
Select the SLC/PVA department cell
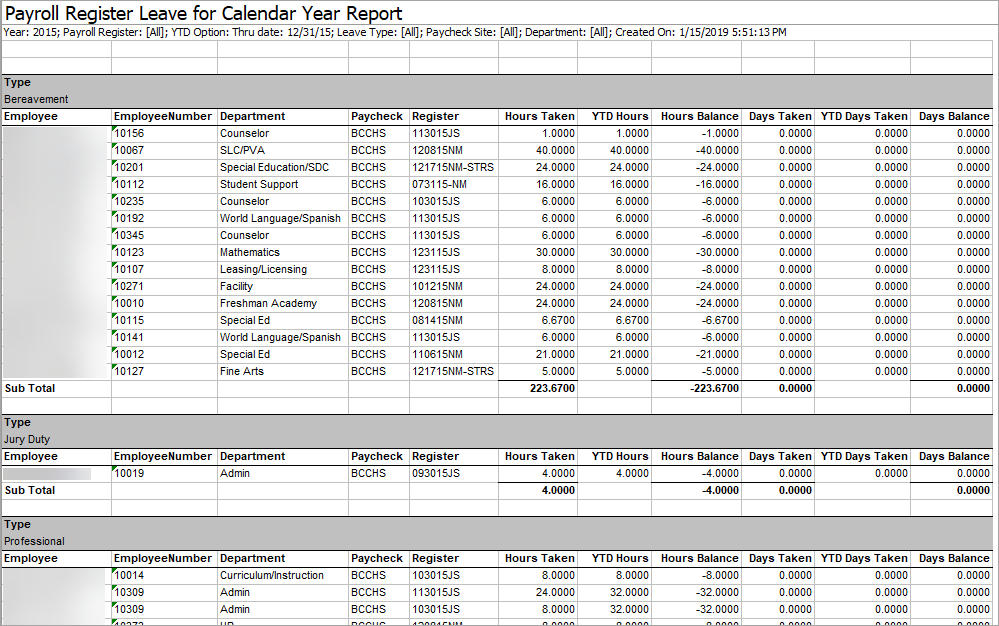point(243,150)
